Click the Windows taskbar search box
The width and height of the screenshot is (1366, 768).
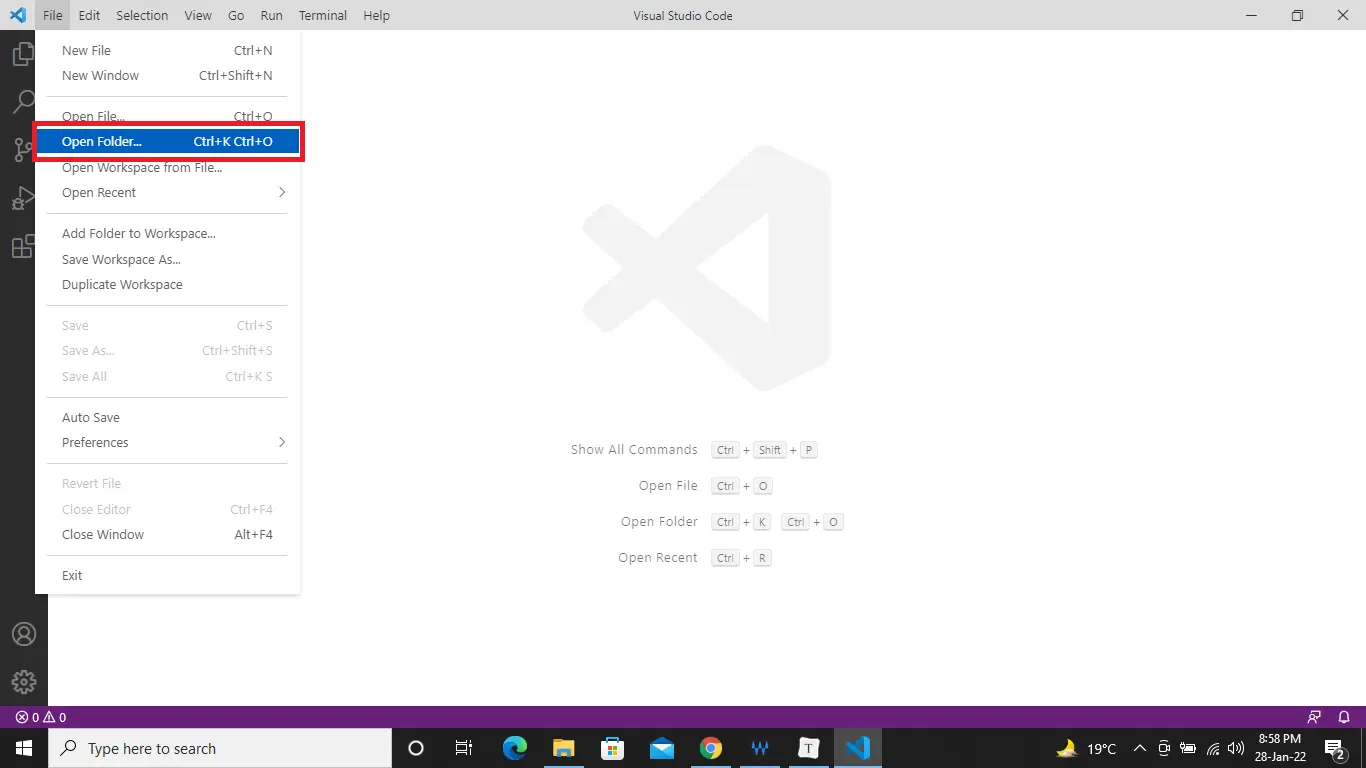point(219,748)
